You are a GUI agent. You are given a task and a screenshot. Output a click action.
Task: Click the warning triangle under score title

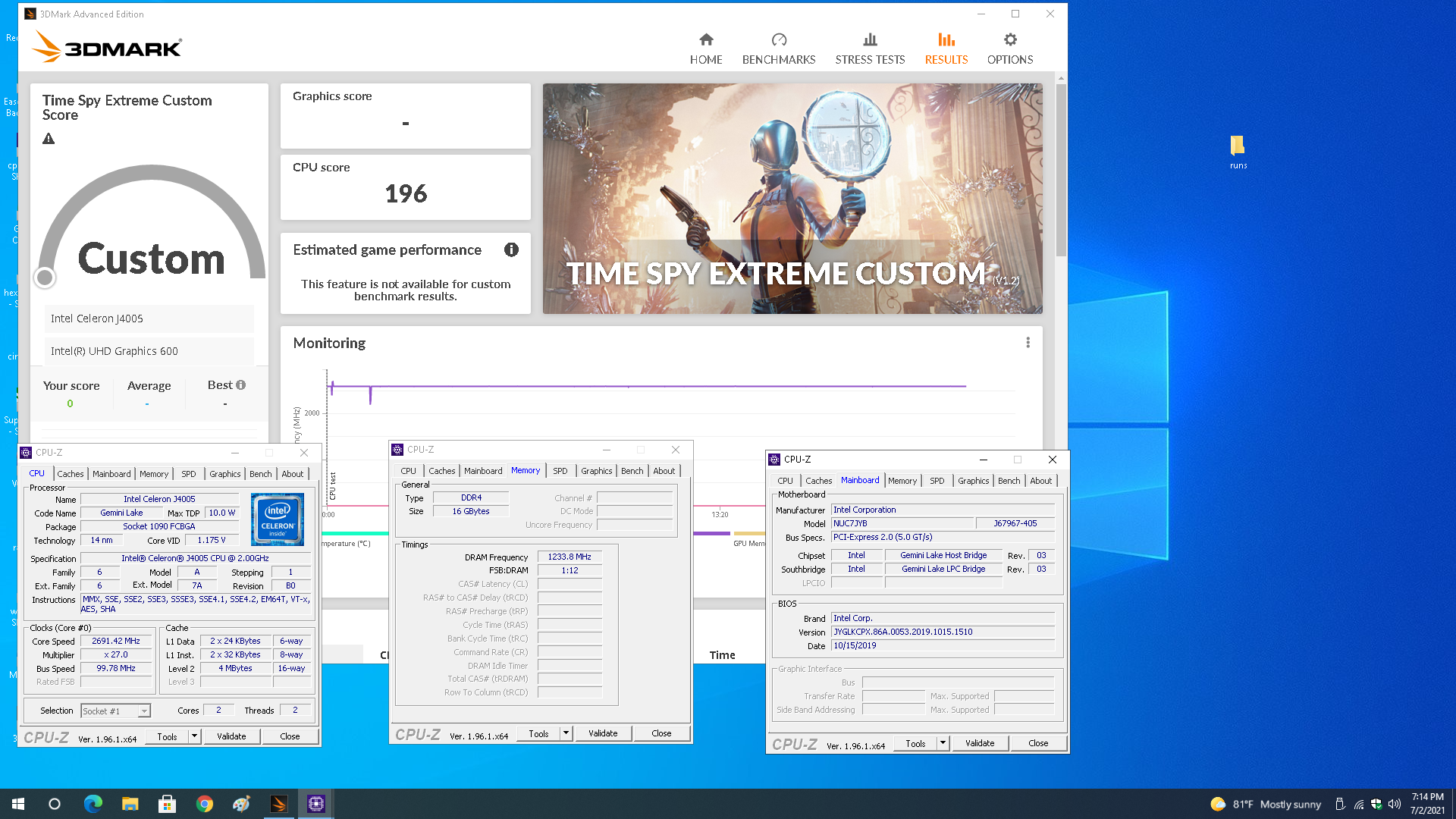click(x=49, y=139)
